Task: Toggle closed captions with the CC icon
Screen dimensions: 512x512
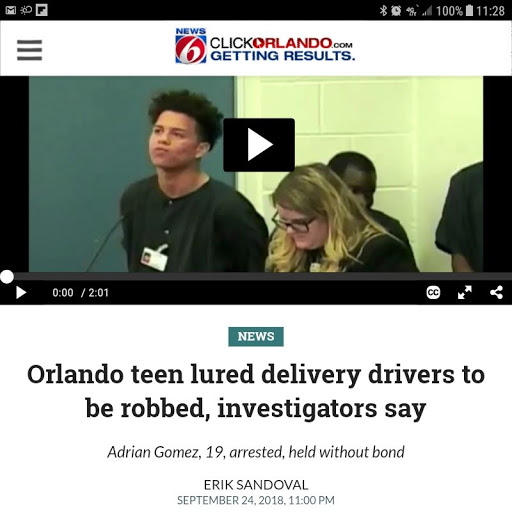Action: coord(433,292)
